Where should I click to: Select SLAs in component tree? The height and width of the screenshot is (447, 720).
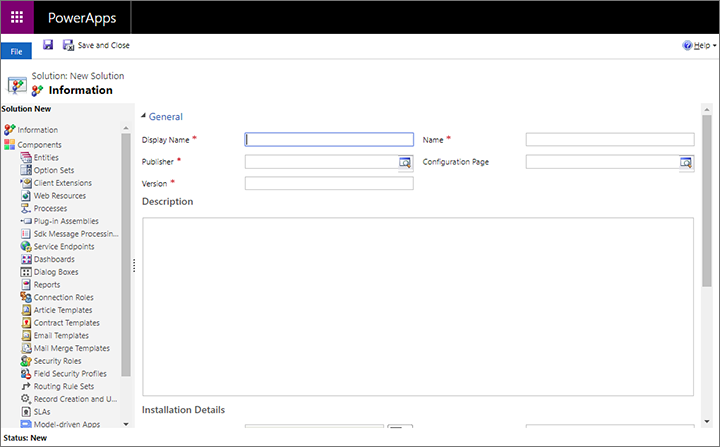point(42,412)
